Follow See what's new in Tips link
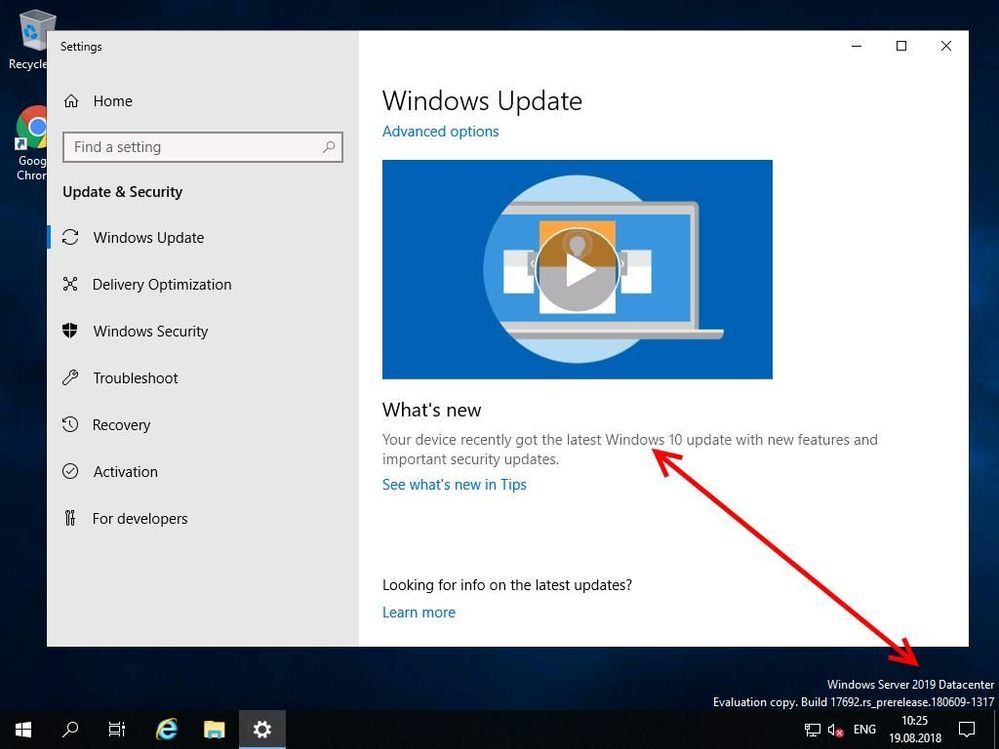 click(454, 485)
